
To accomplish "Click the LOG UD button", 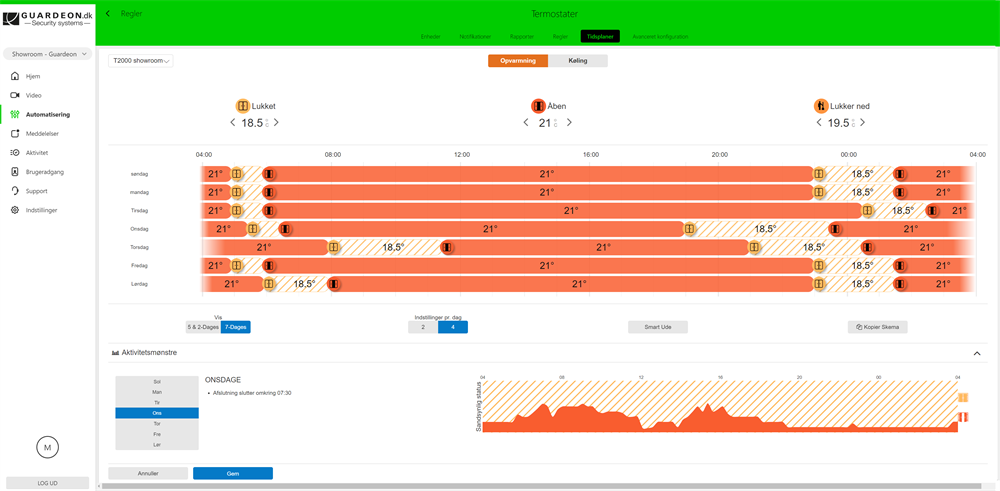I will pyautogui.click(x=47, y=483).
